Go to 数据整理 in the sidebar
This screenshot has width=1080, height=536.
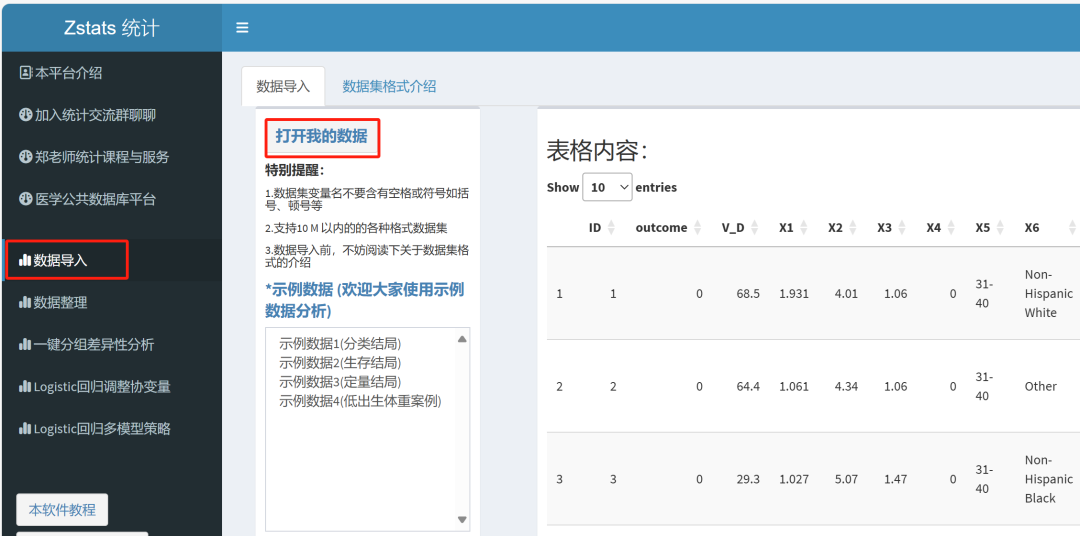(x=54, y=302)
